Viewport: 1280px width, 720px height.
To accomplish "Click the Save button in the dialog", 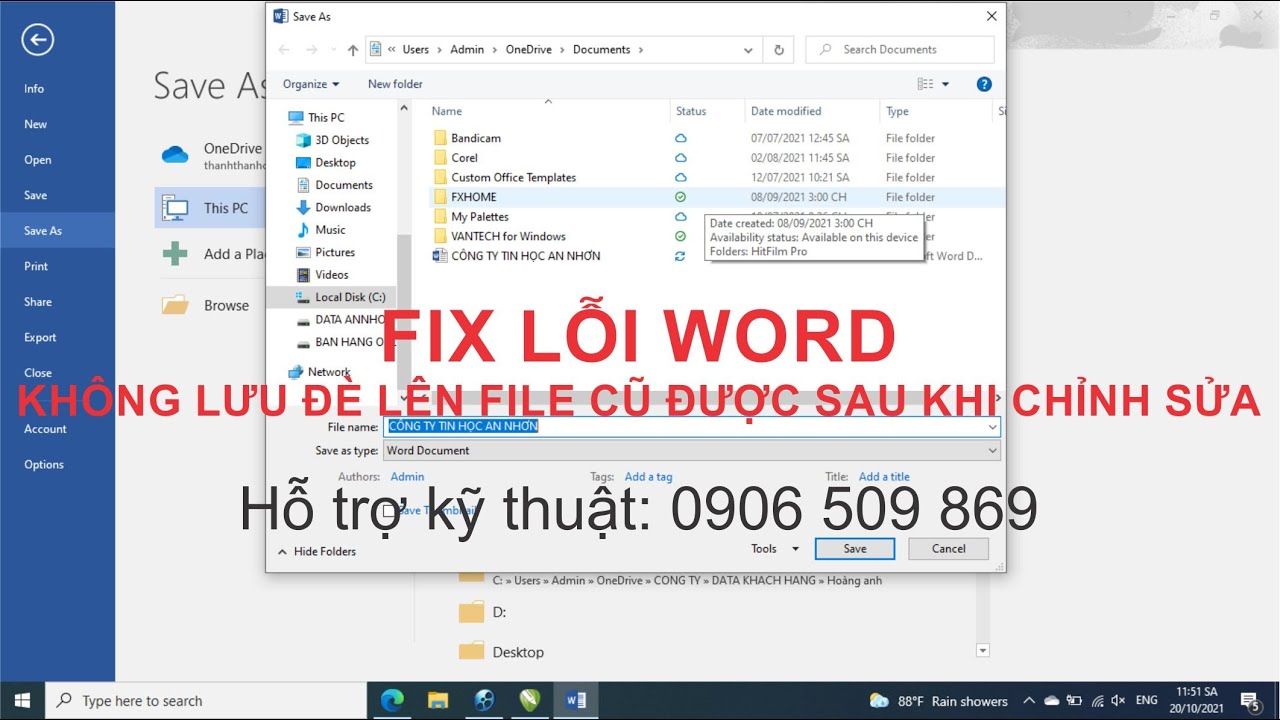I will [x=855, y=548].
